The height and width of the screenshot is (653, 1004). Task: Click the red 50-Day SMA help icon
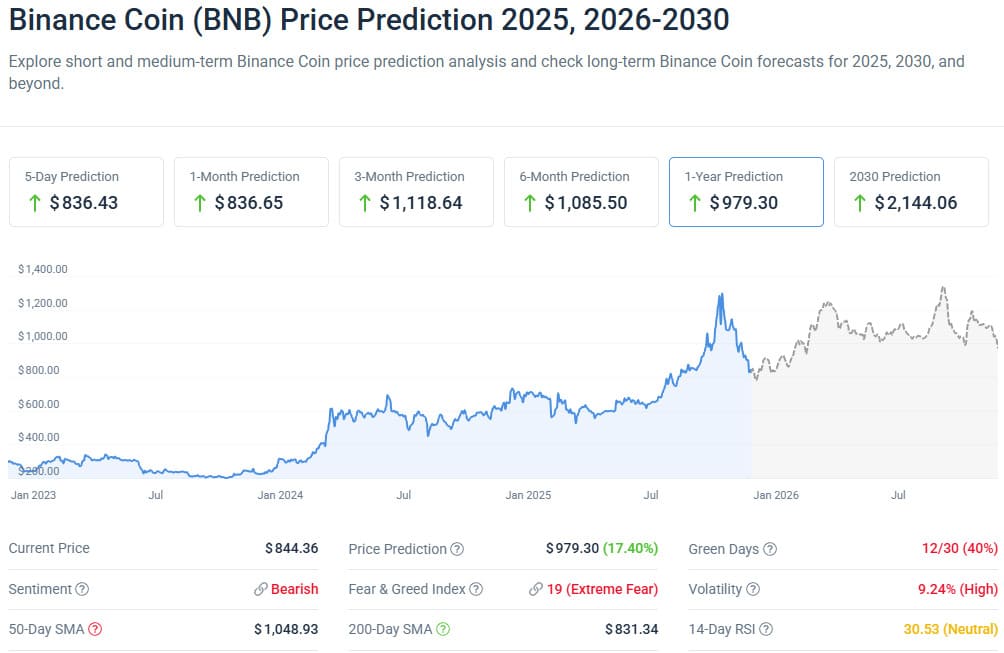click(94, 629)
